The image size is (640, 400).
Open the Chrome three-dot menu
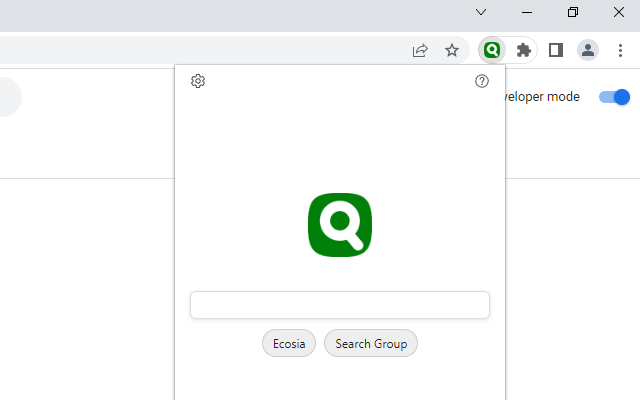tap(620, 50)
